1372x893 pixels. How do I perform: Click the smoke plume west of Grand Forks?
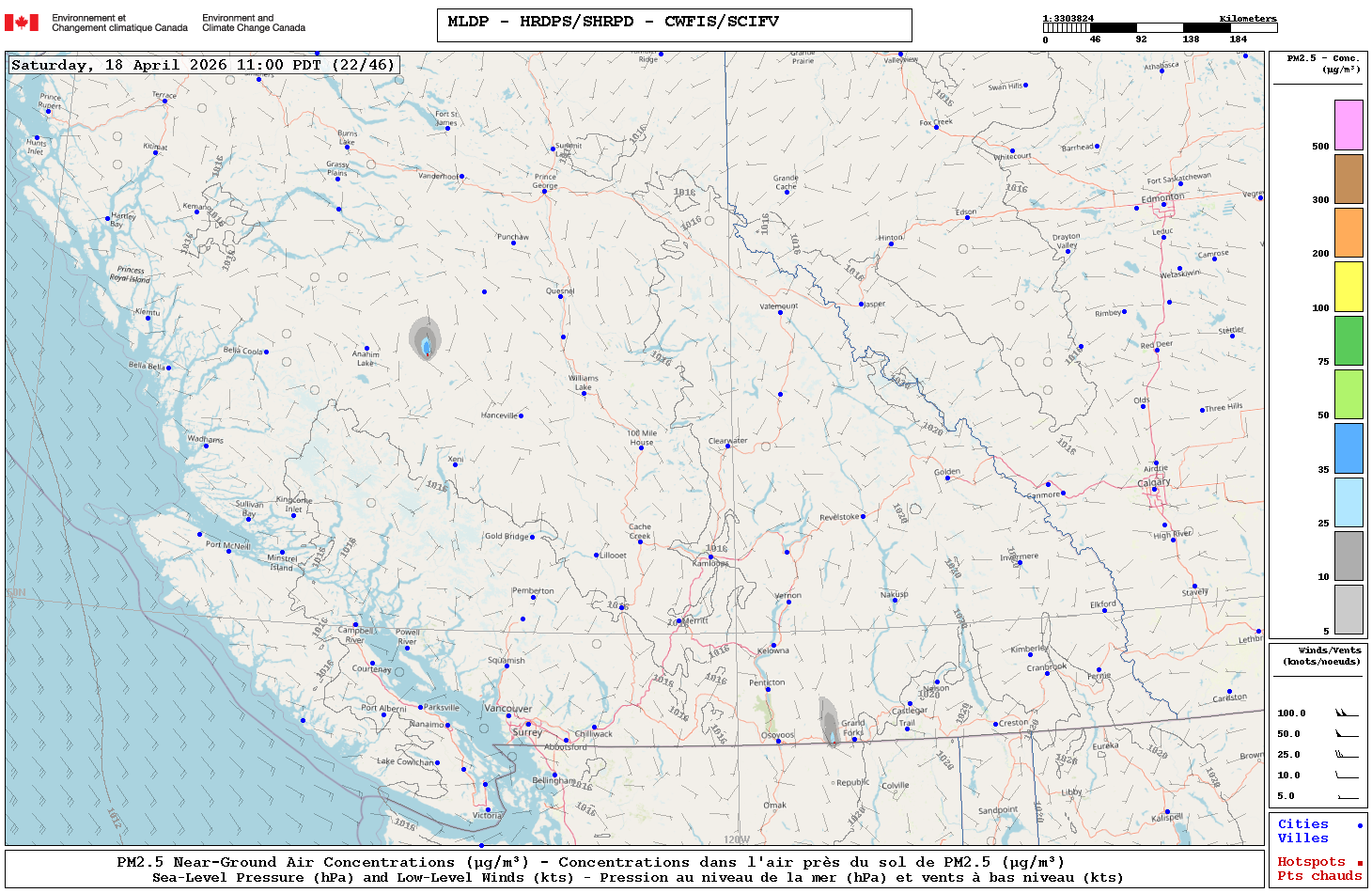click(829, 722)
